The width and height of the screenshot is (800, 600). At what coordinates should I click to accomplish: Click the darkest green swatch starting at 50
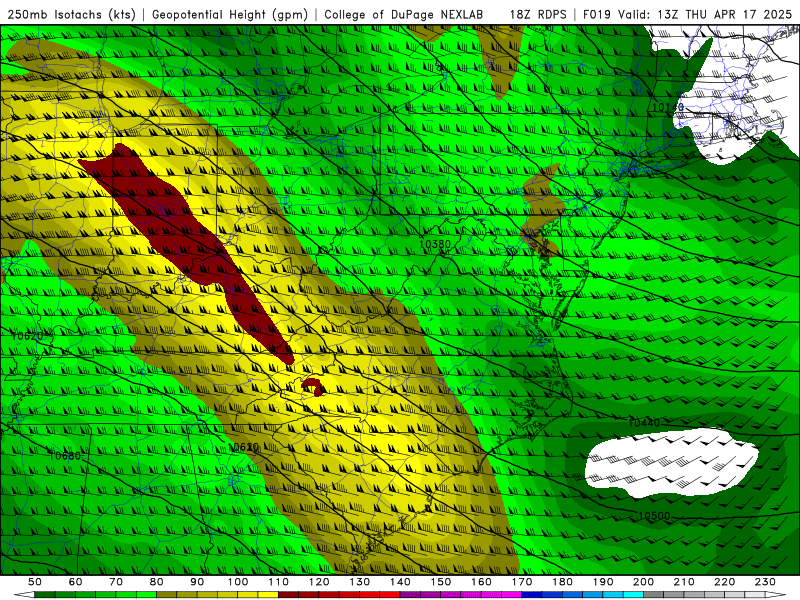tap(45, 595)
